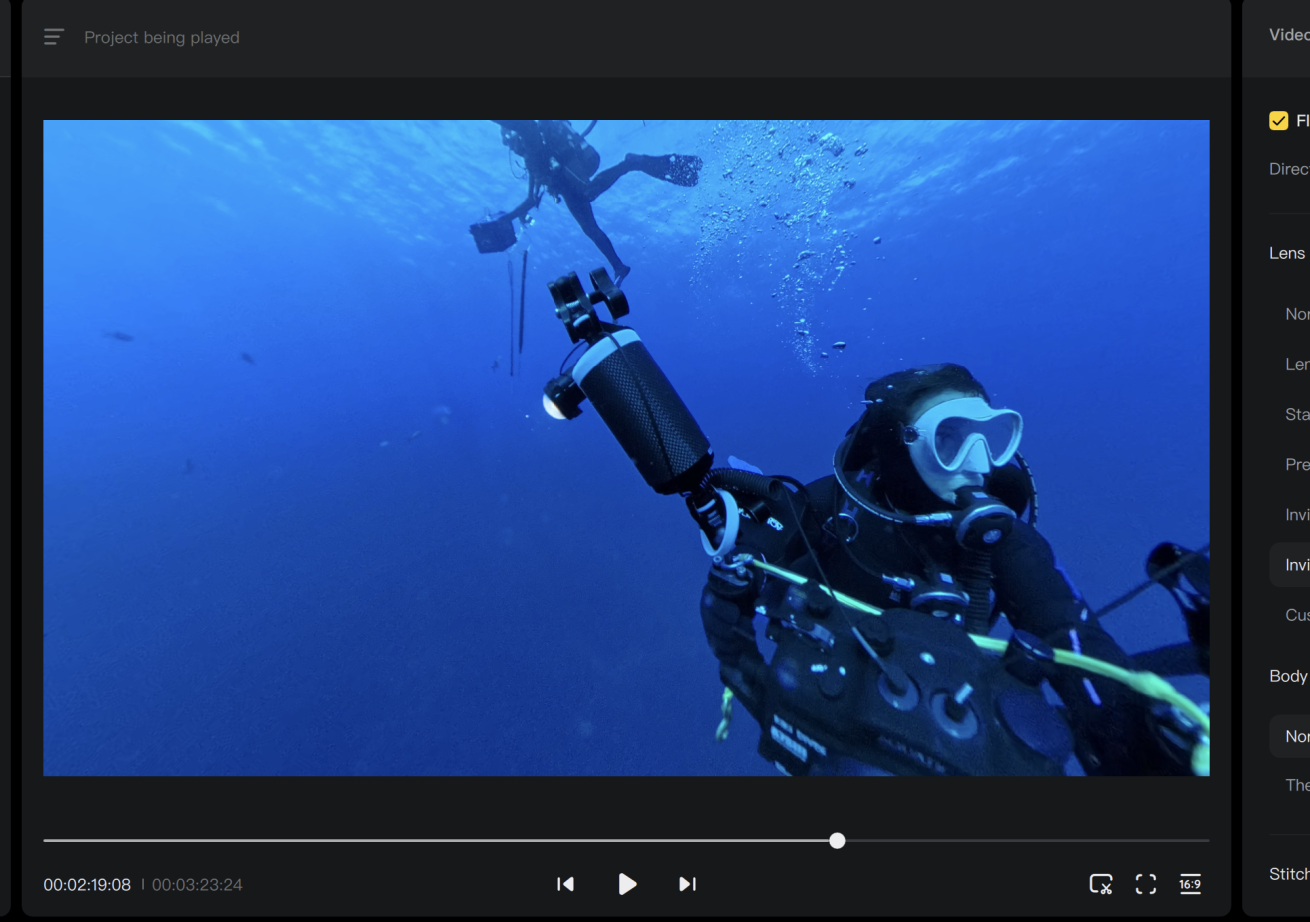Open the project list menu icon
This screenshot has width=1310, height=922.
point(54,37)
